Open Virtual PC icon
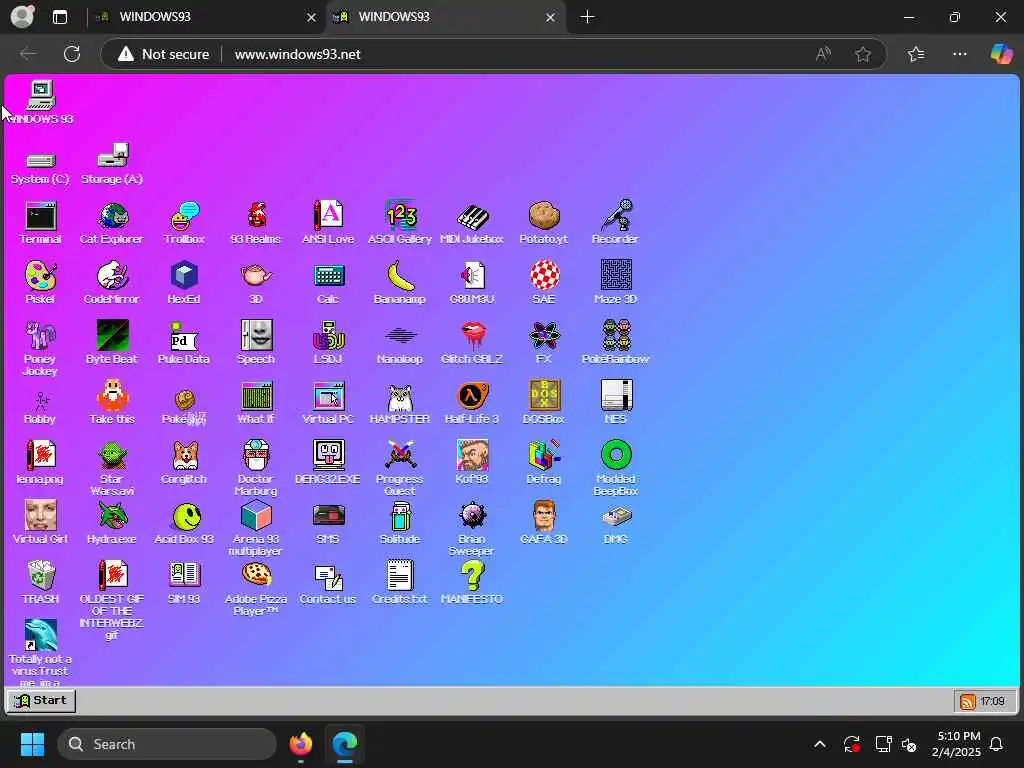Viewport: 1024px width, 768px height. 328,403
